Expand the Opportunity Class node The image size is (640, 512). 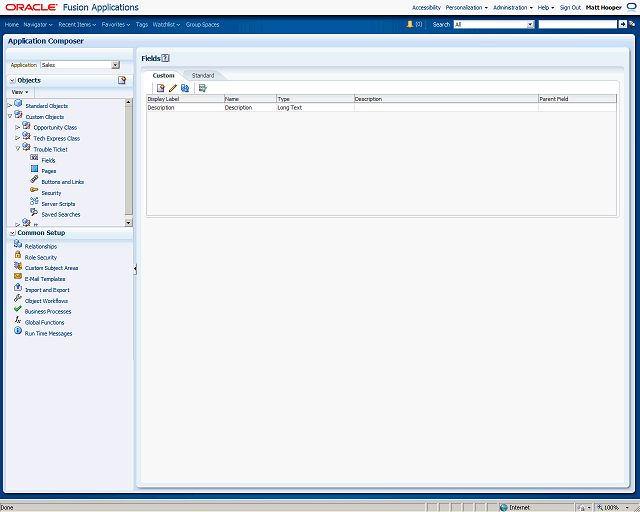[18, 127]
